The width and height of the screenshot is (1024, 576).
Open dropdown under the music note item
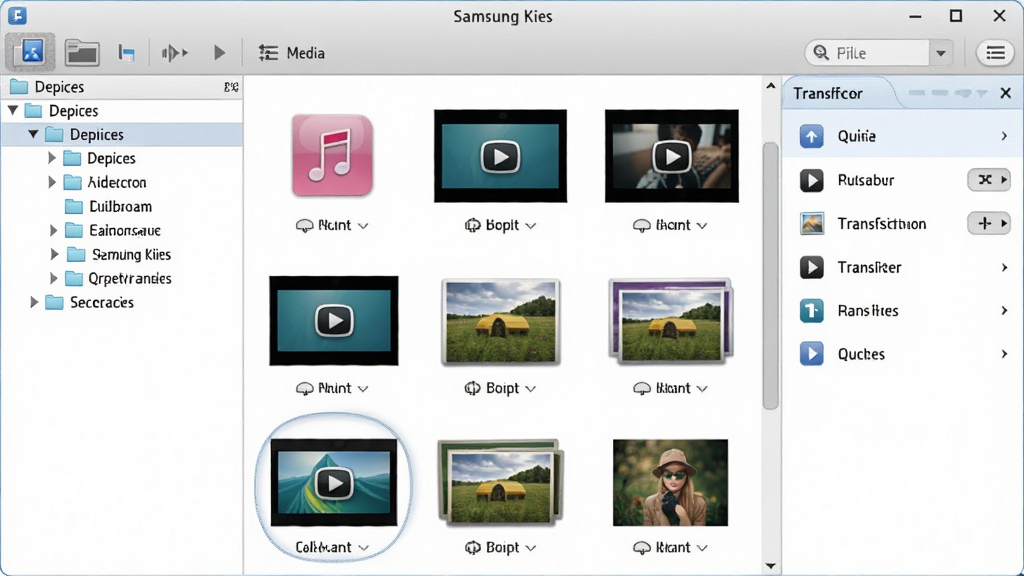[363, 226]
